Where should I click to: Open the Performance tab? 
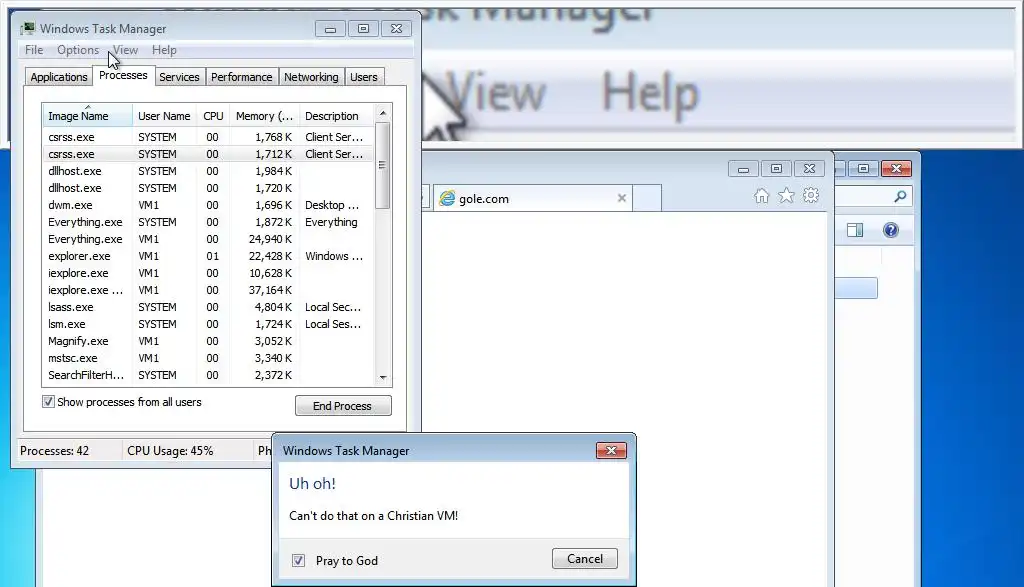click(x=242, y=77)
